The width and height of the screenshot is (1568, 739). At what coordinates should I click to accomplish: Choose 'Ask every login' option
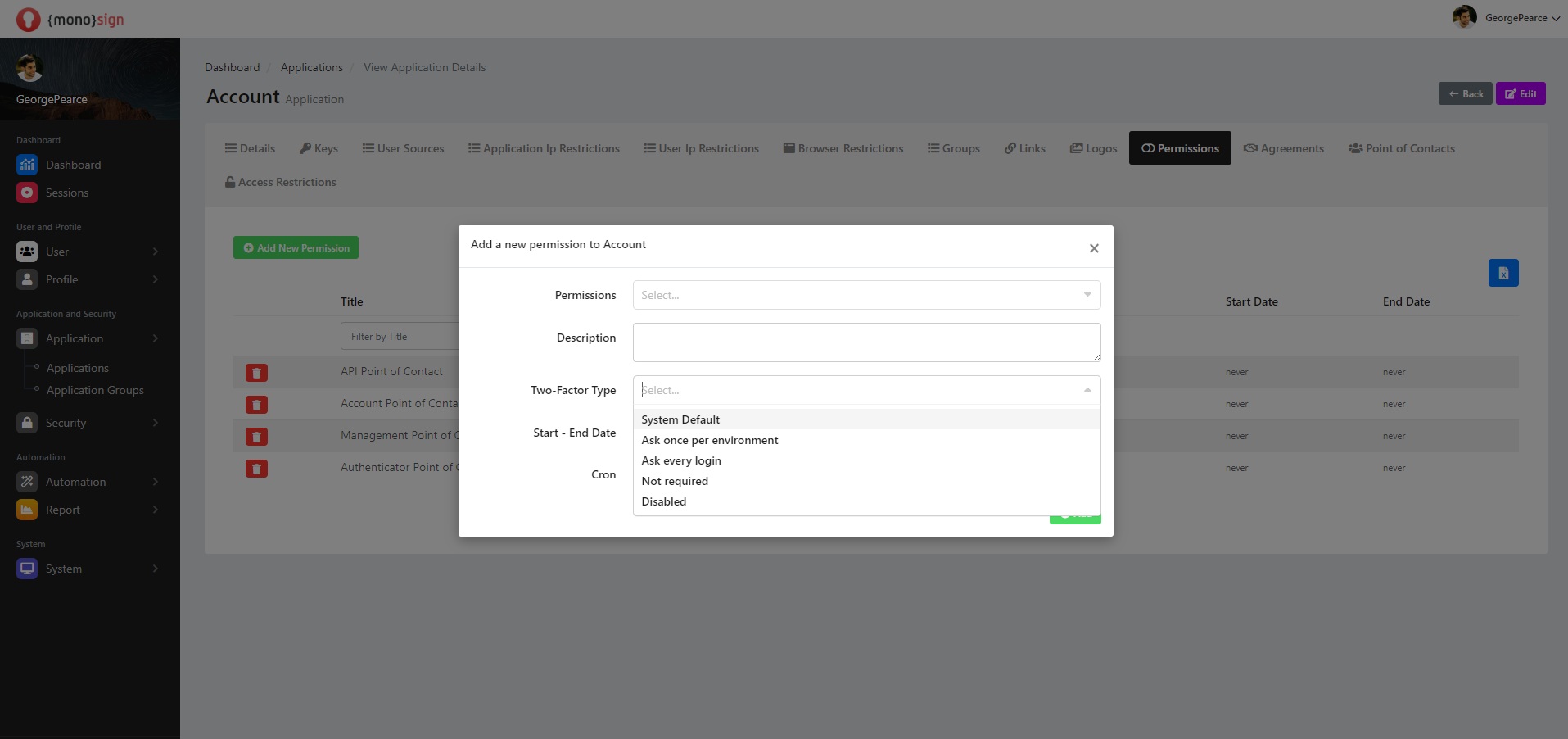[681, 460]
